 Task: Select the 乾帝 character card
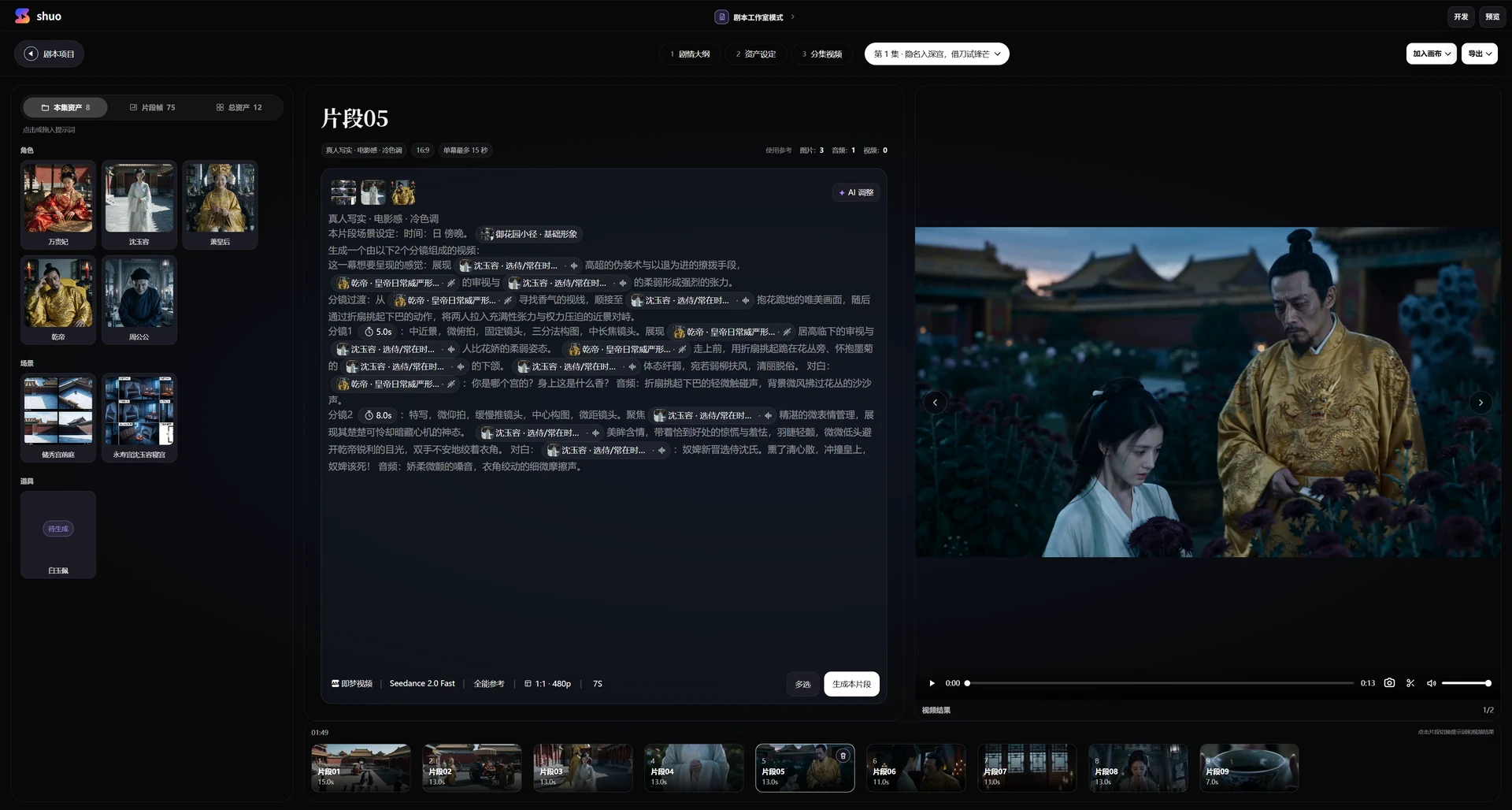(58, 299)
